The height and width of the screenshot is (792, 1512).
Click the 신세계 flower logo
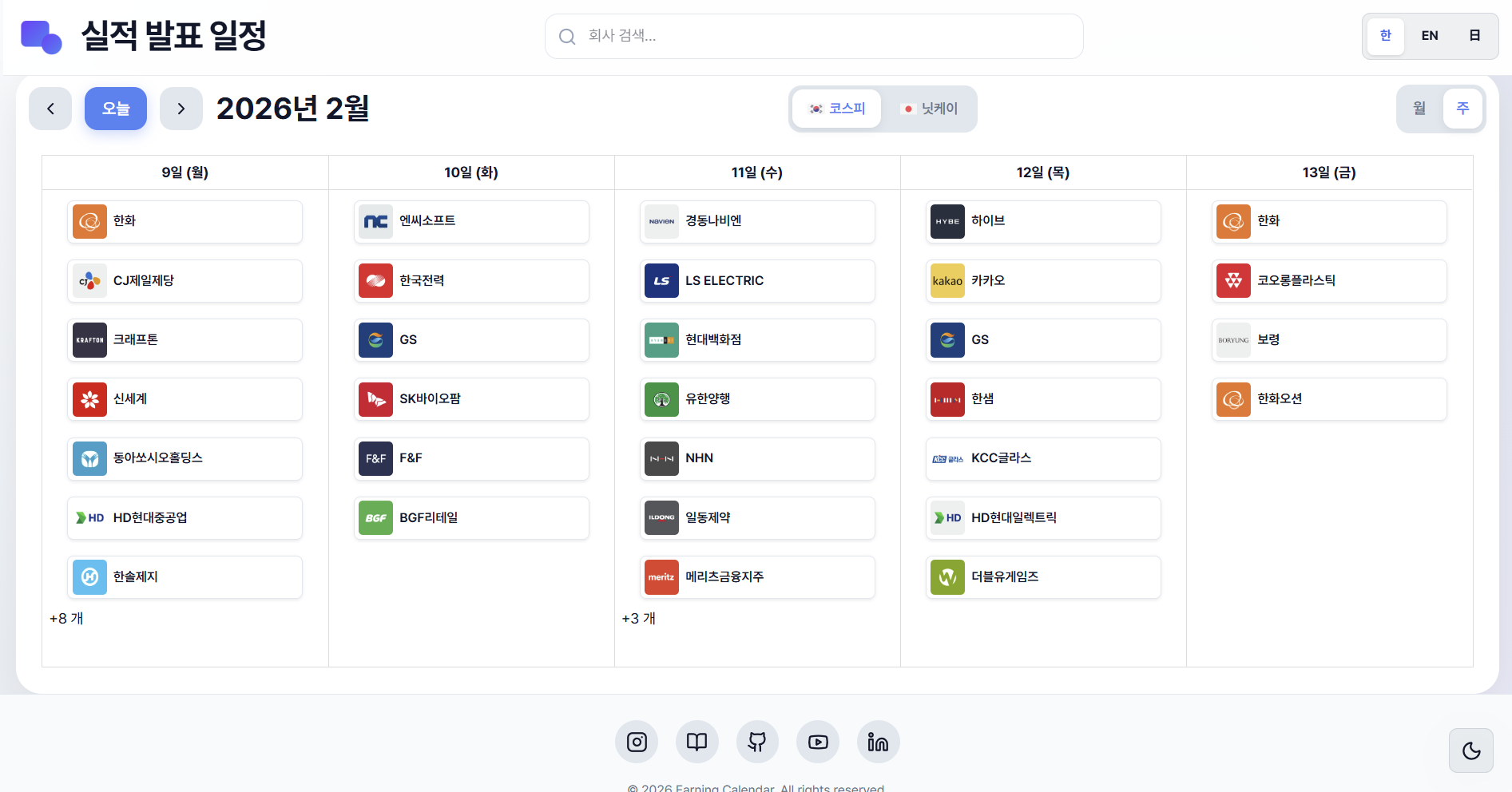pyautogui.click(x=89, y=399)
